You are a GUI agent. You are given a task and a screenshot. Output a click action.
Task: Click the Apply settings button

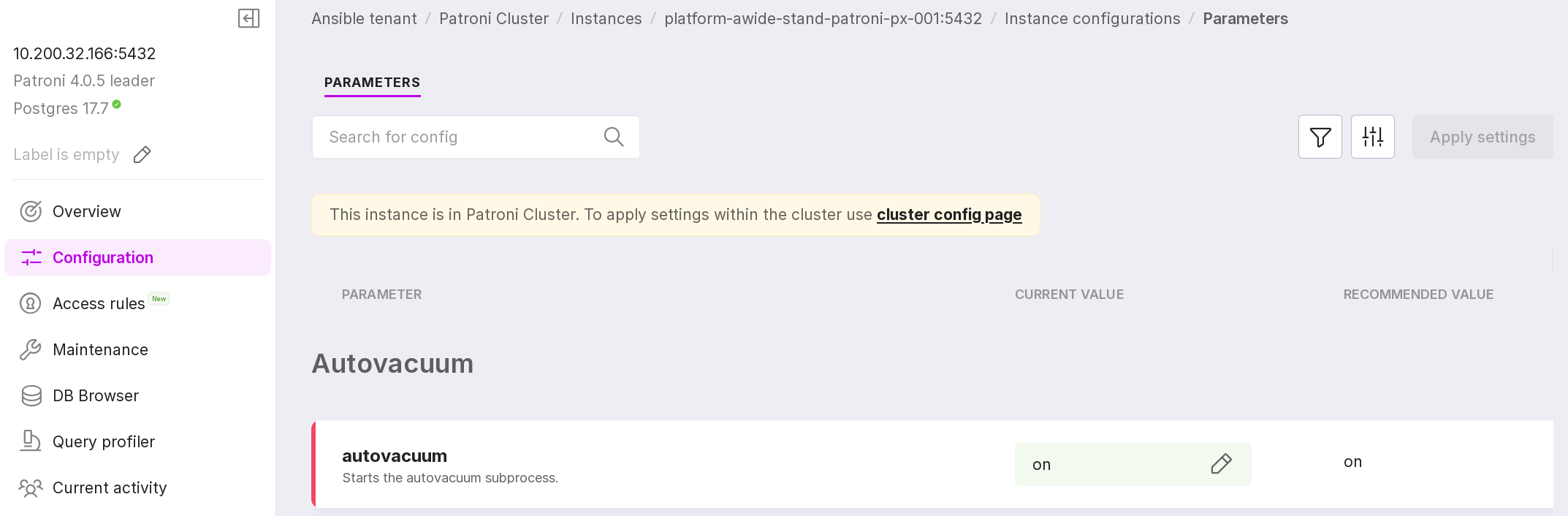(x=1482, y=137)
